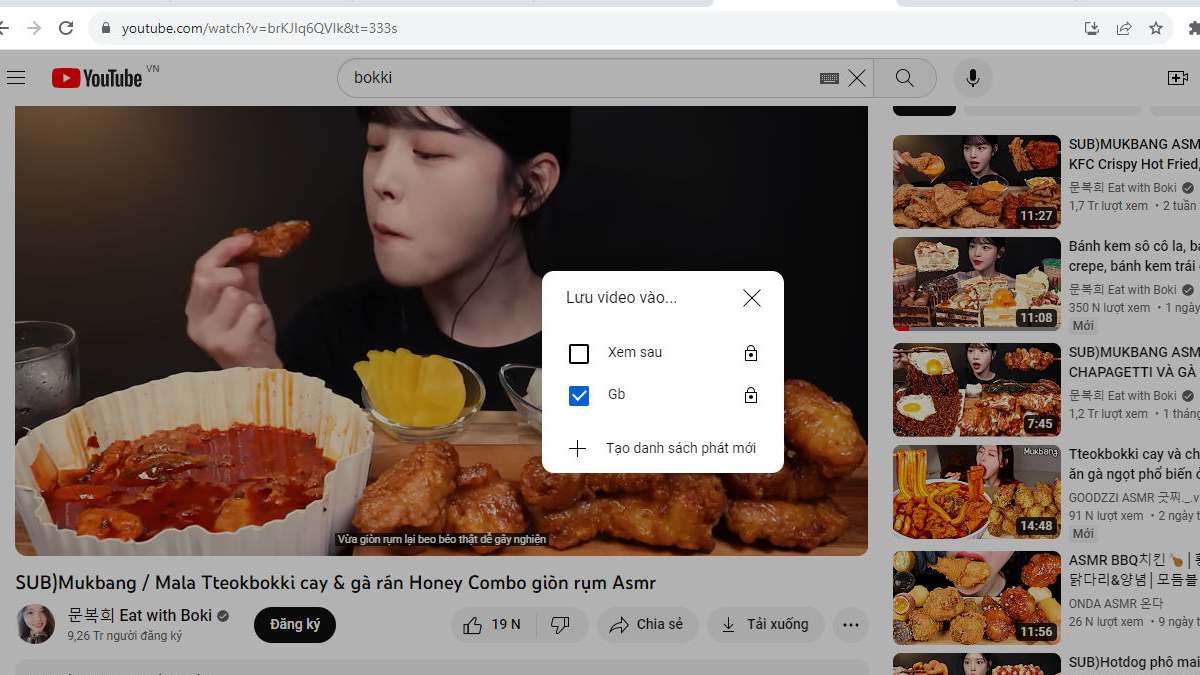This screenshot has width=1200, height=675.
Task: Uncheck the Gb playlist checkbox
Action: (579, 396)
